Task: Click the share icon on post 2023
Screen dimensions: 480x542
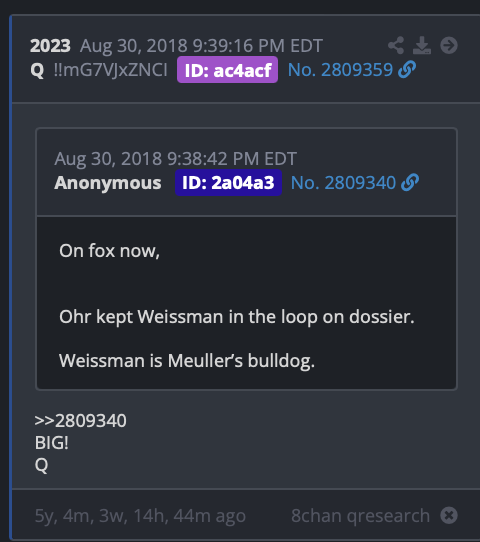Action: [x=396, y=45]
